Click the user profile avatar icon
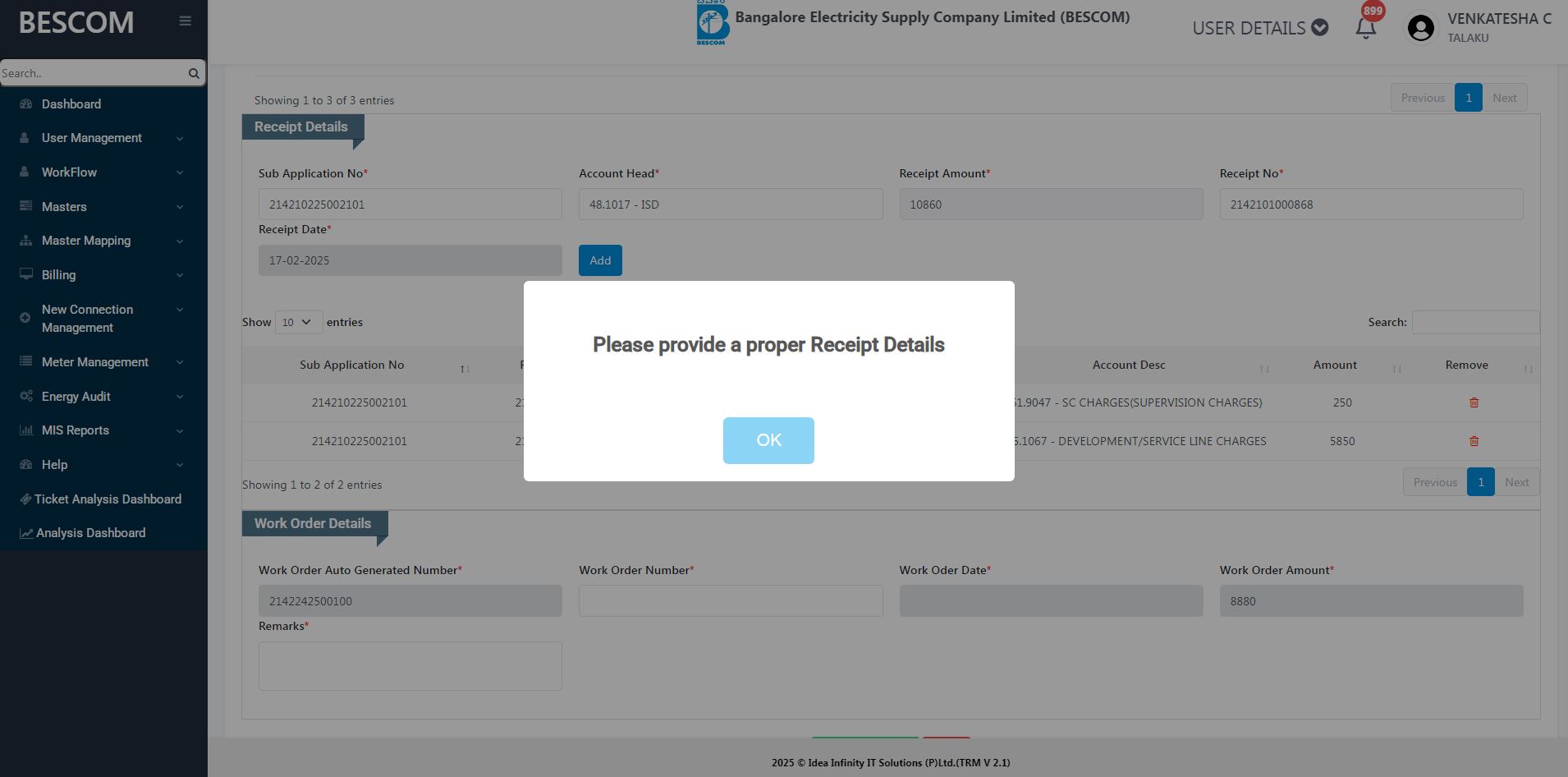The image size is (1568, 777). coord(1421,28)
